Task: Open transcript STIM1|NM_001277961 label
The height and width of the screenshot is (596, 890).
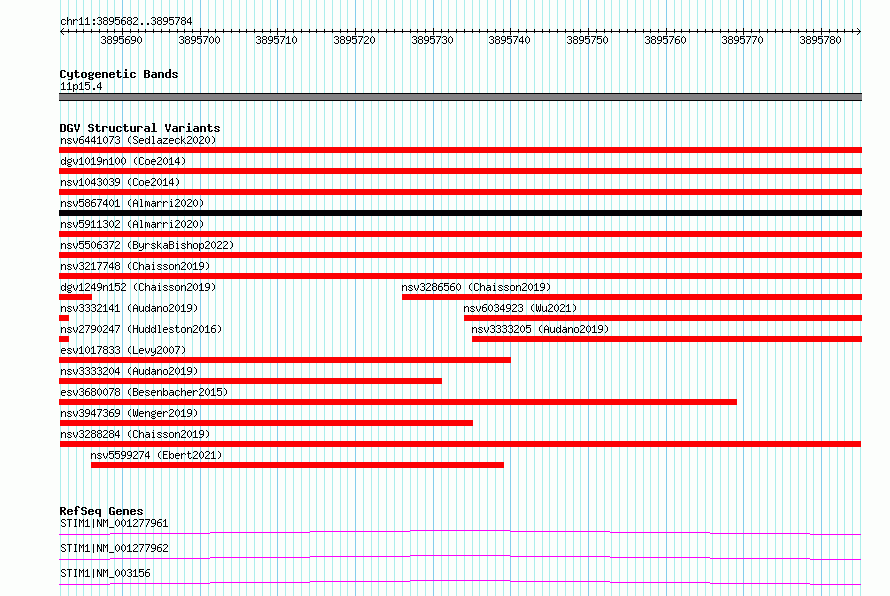Action: click(114, 523)
